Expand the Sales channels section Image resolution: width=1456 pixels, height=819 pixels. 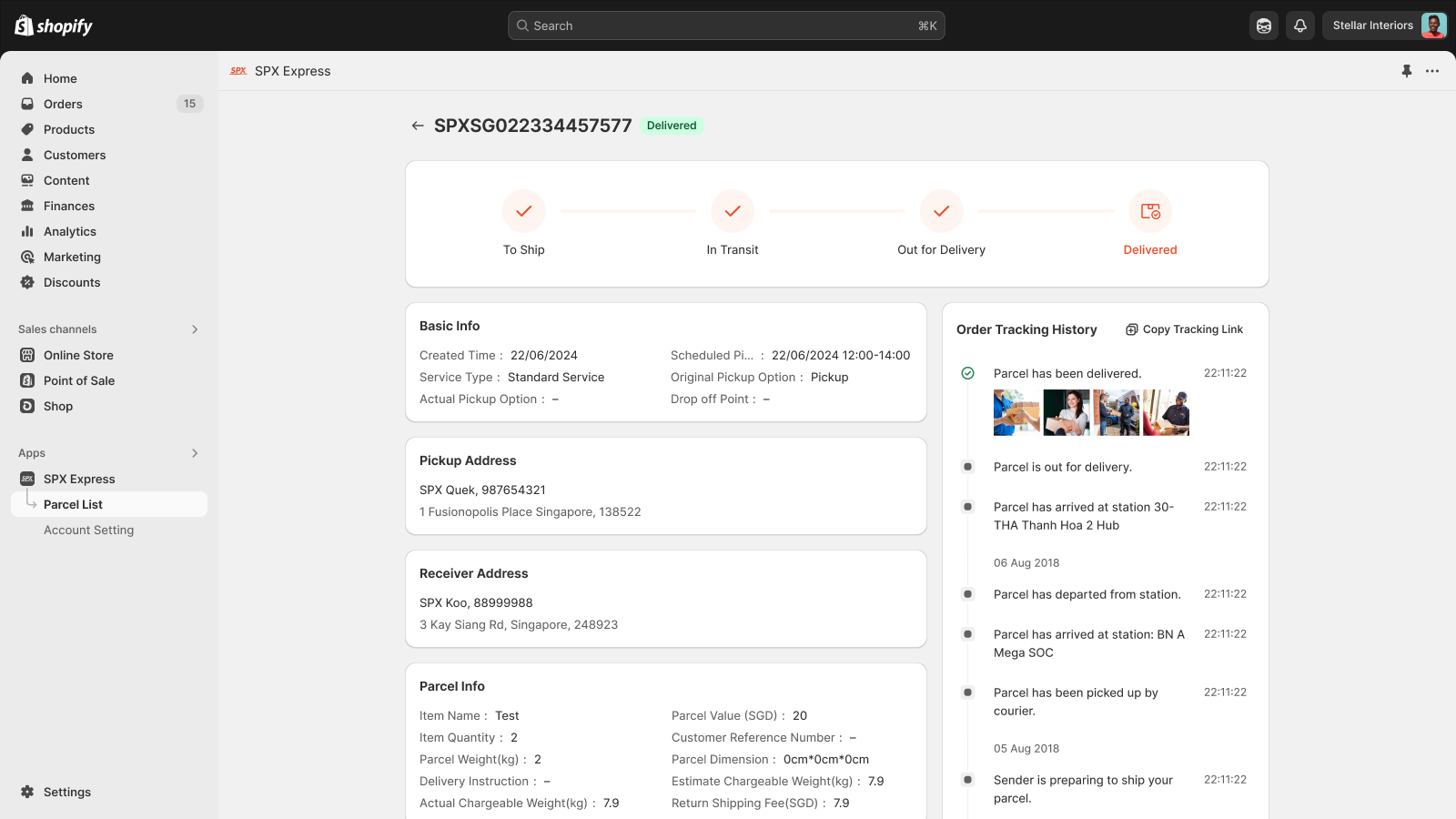(x=195, y=329)
